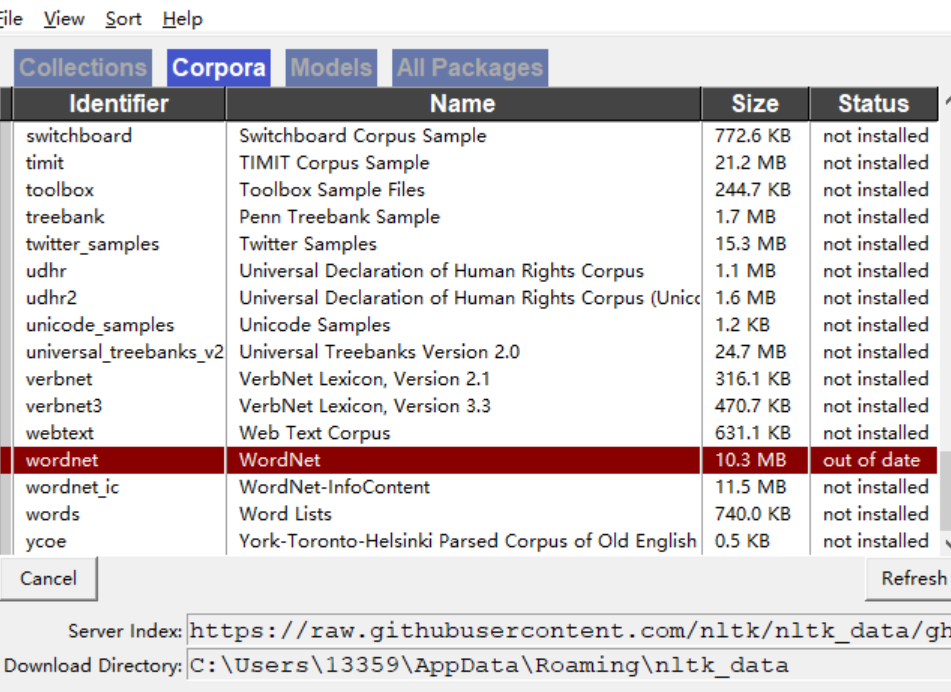951x692 pixels.
Task: Switch to the Models tab
Action: tap(331, 67)
